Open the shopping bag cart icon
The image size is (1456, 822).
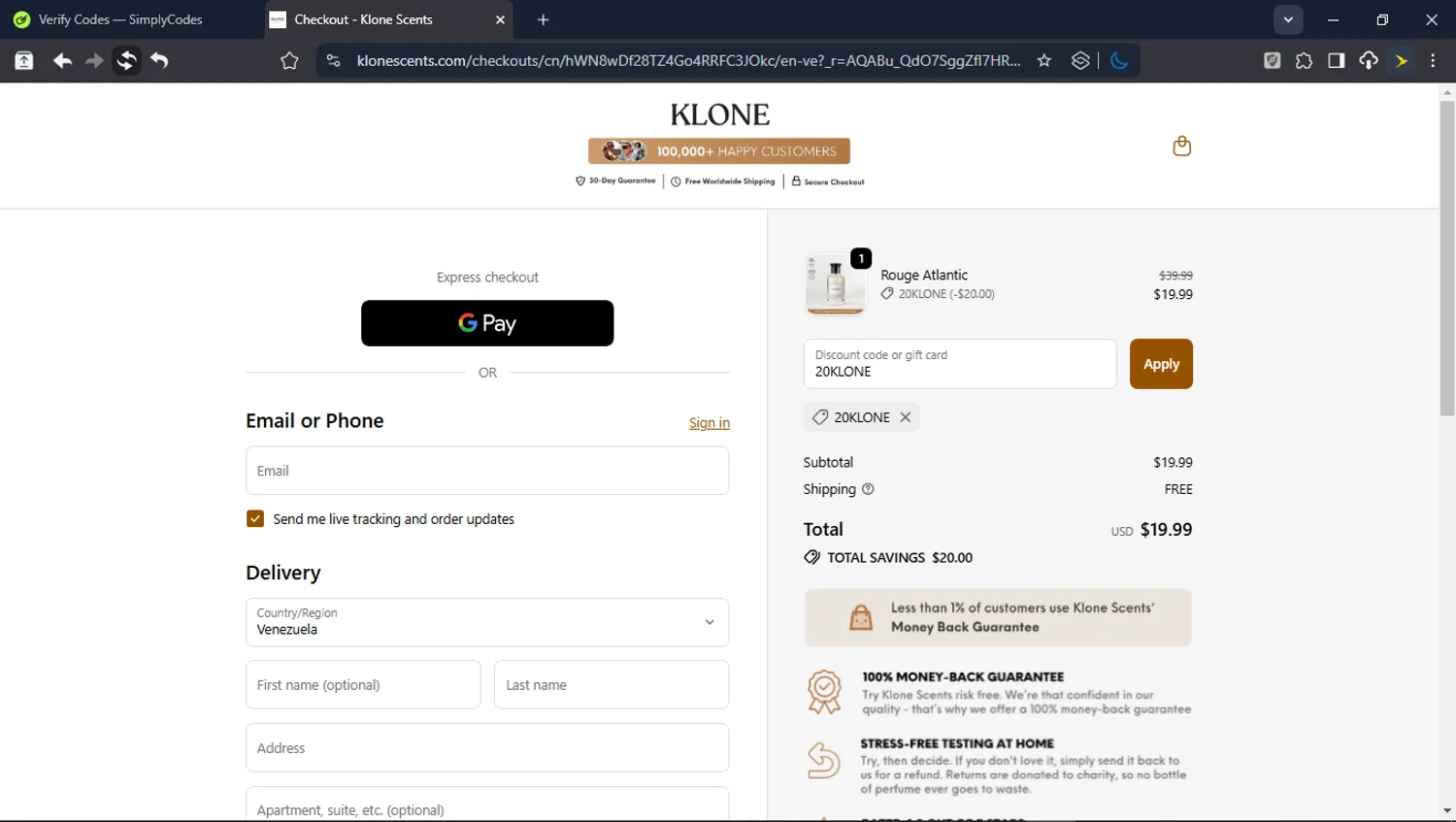[1181, 146]
